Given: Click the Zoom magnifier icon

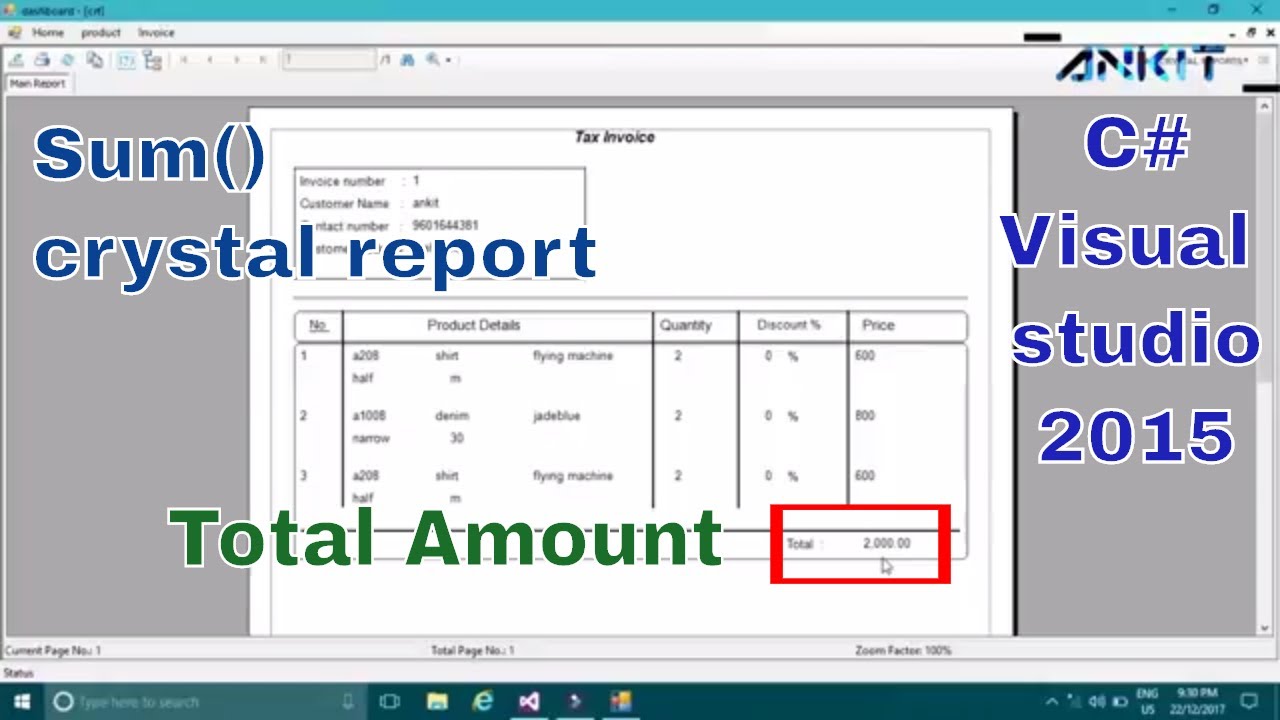Looking at the screenshot, I should point(433,60).
